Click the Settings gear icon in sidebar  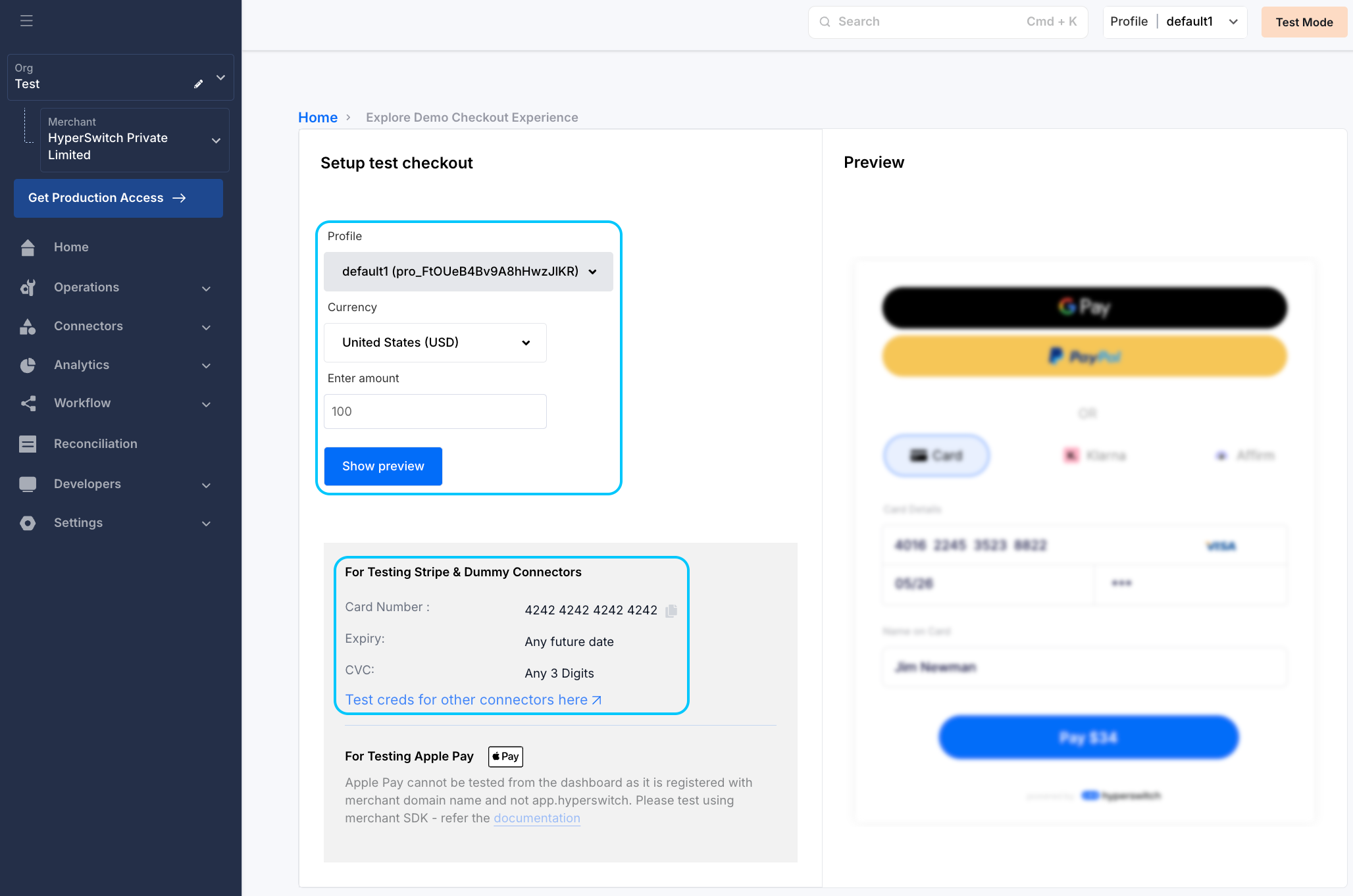point(28,523)
